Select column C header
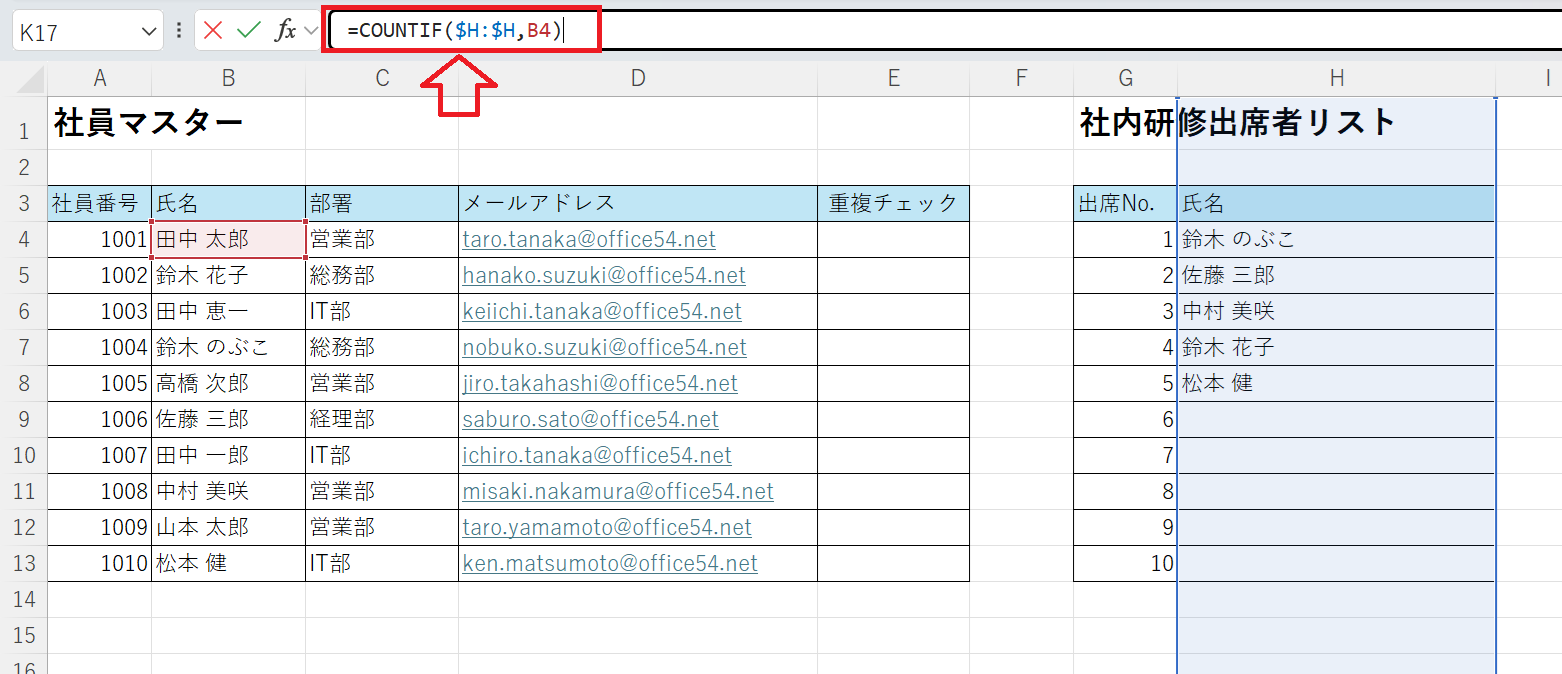 [382, 78]
